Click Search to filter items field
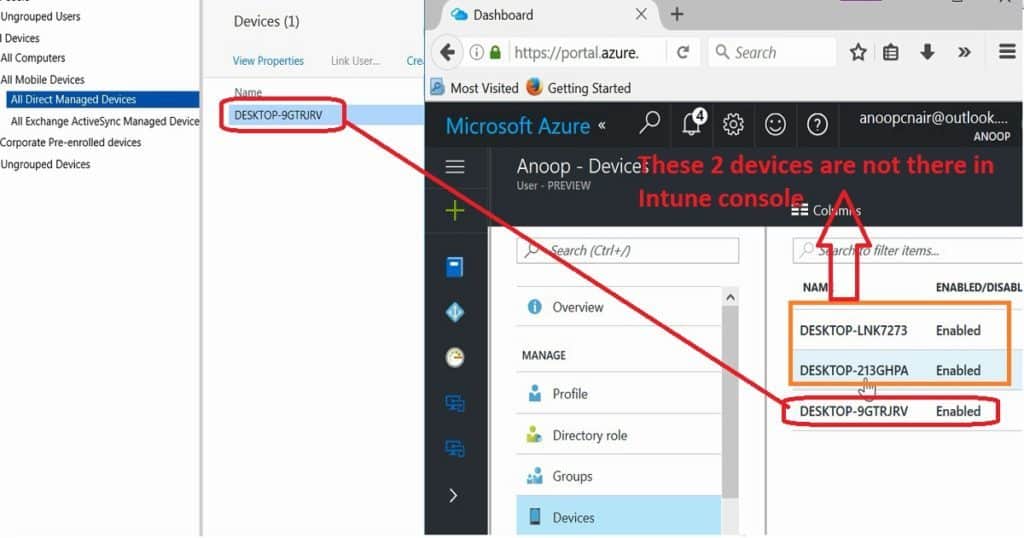The image size is (1024, 538). pyautogui.click(x=907, y=251)
